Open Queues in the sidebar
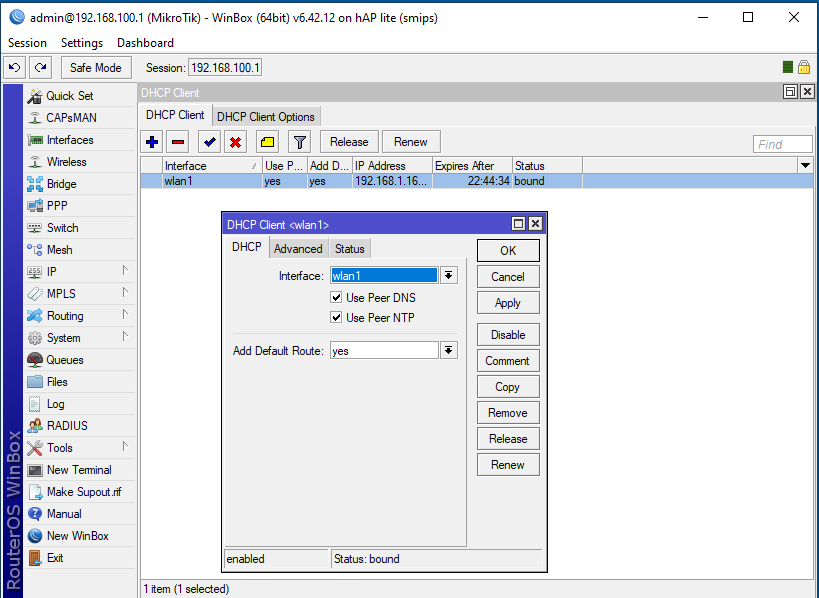Viewport: 819px width, 598px height. point(80,360)
